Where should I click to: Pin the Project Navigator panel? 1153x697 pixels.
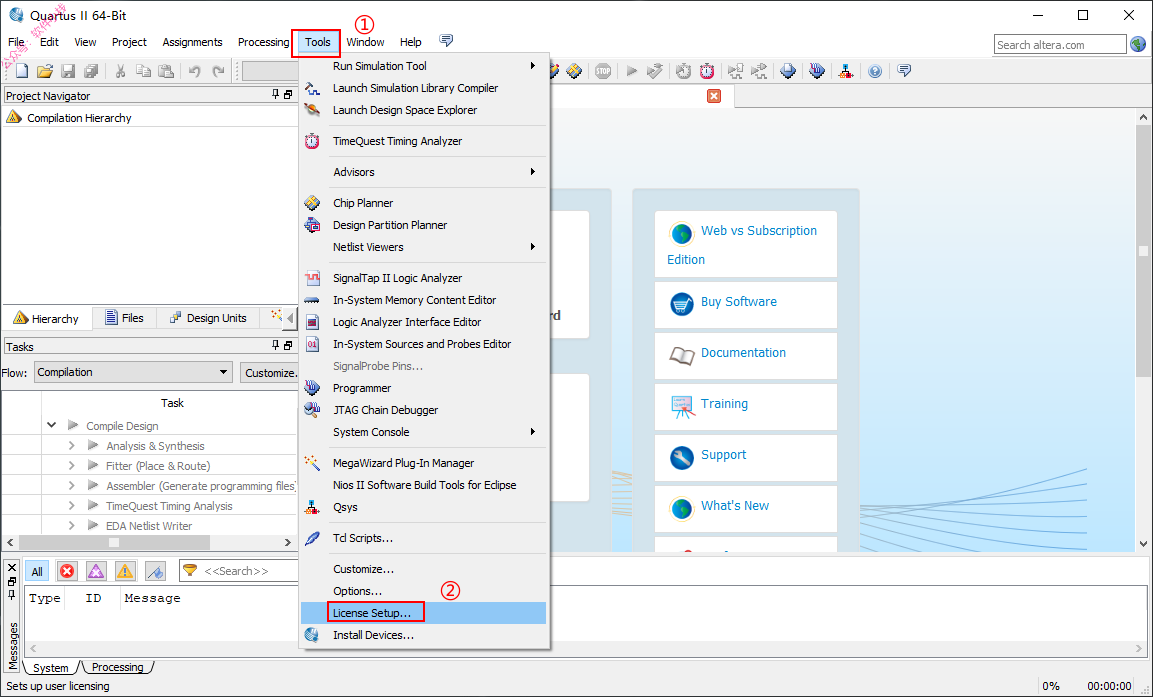point(276,95)
